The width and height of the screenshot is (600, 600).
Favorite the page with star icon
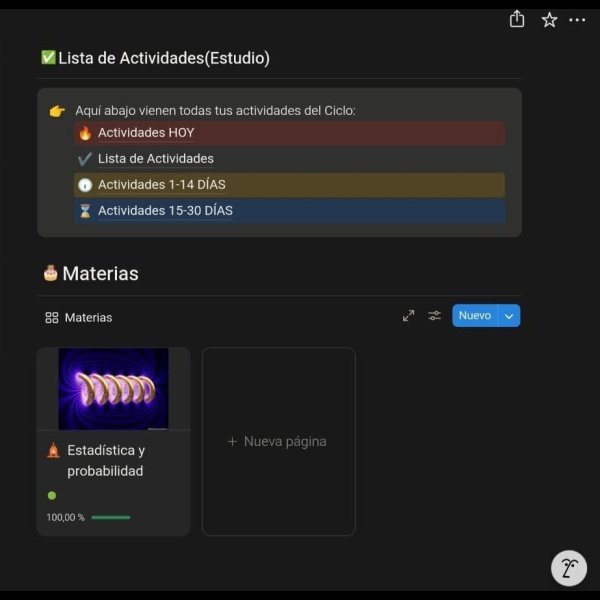click(549, 20)
